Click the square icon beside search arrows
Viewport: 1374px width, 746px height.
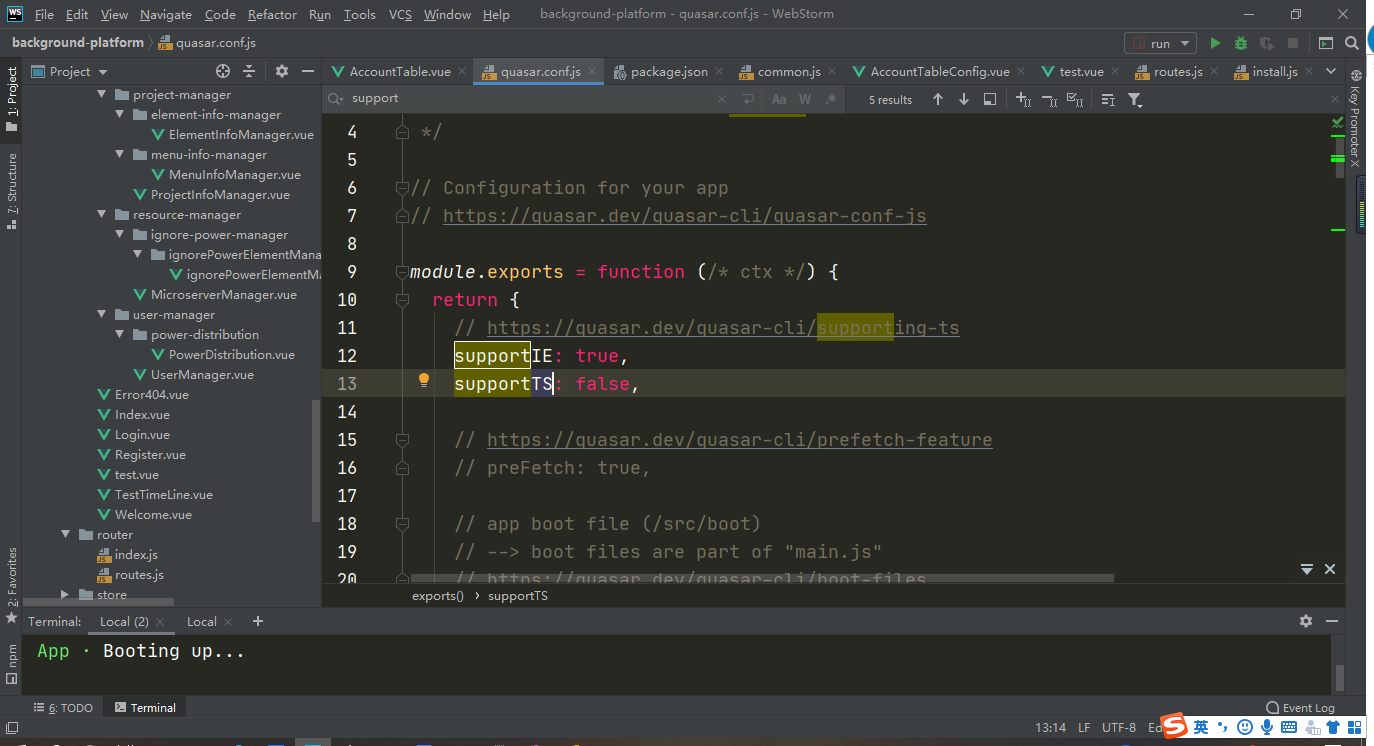pyautogui.click(x=989, y=99)
